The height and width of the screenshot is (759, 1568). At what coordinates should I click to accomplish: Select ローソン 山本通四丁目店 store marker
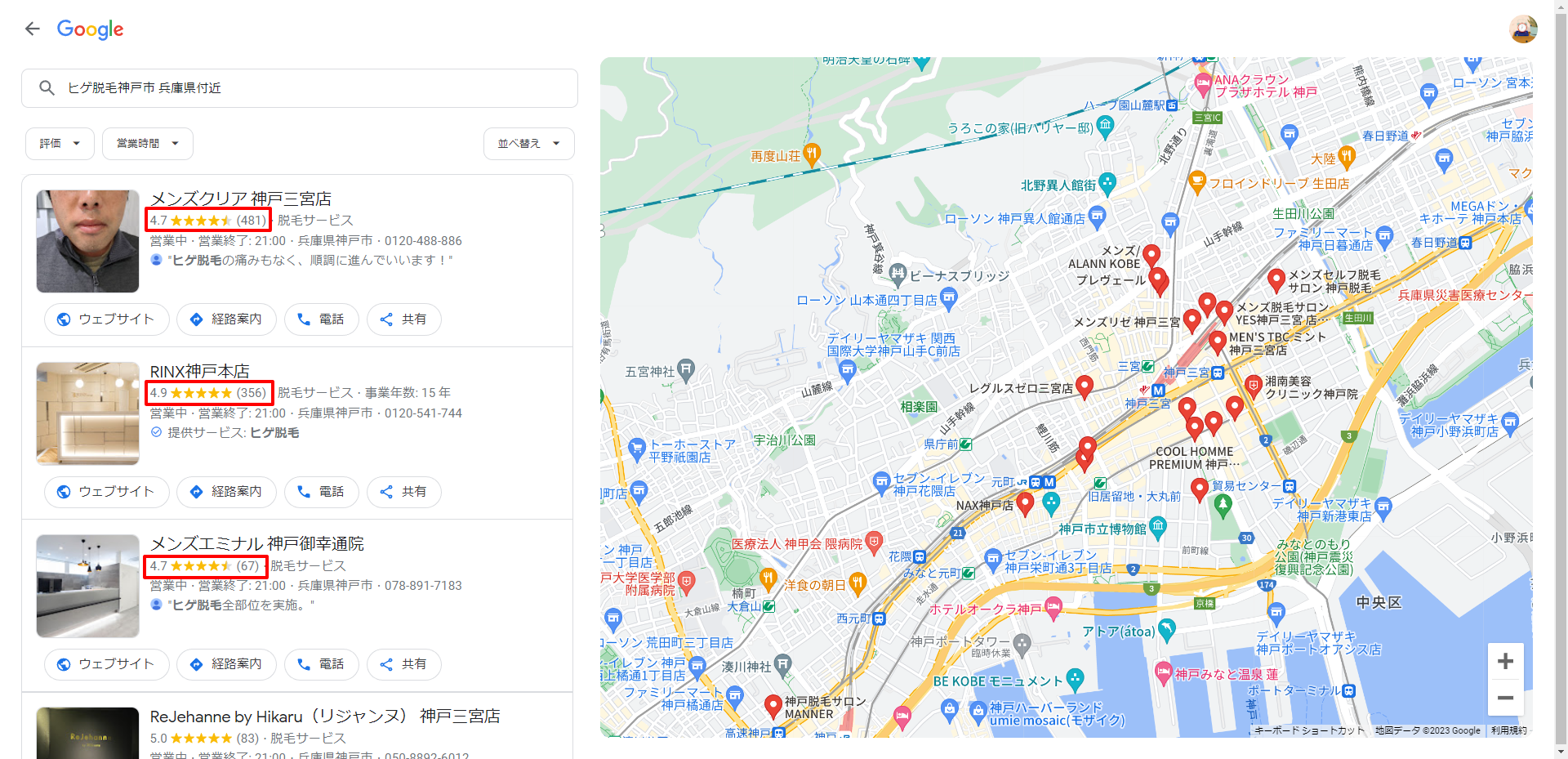(948, 299)
